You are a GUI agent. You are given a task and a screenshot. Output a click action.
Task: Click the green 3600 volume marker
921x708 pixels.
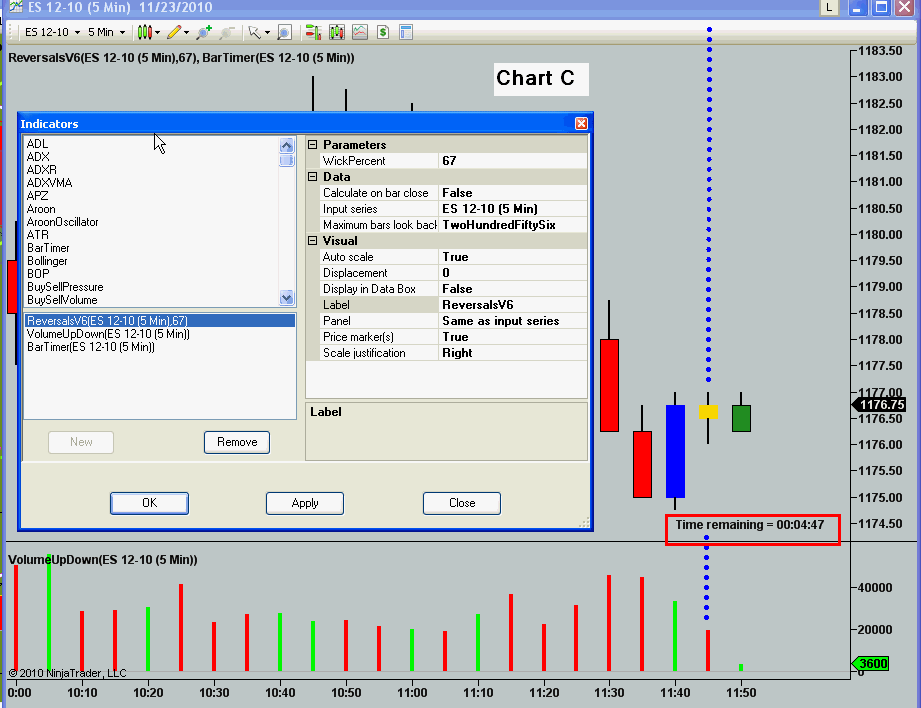pos(869,664)
